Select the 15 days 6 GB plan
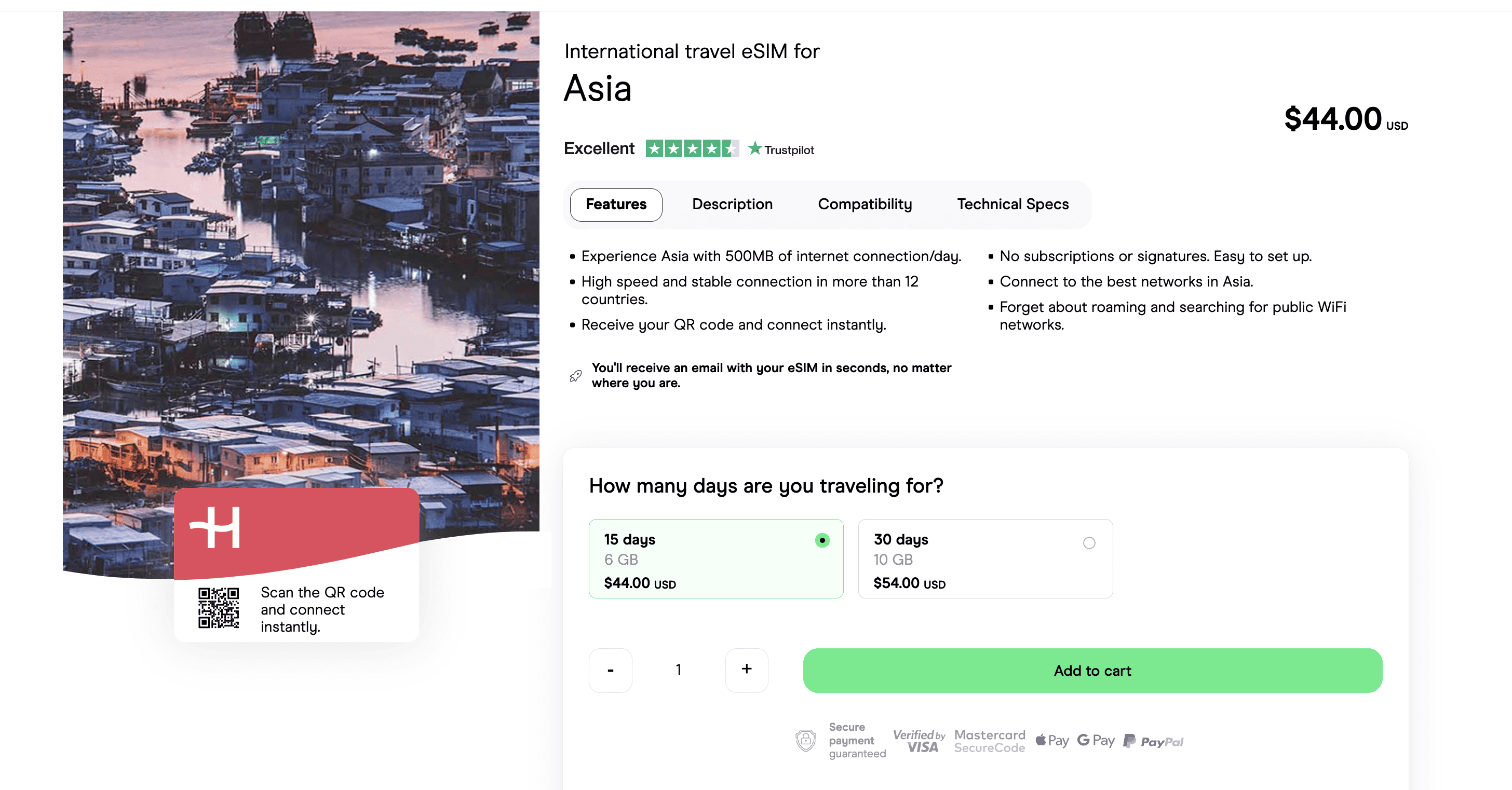1512x790 pixels. [x=716, y=559]
